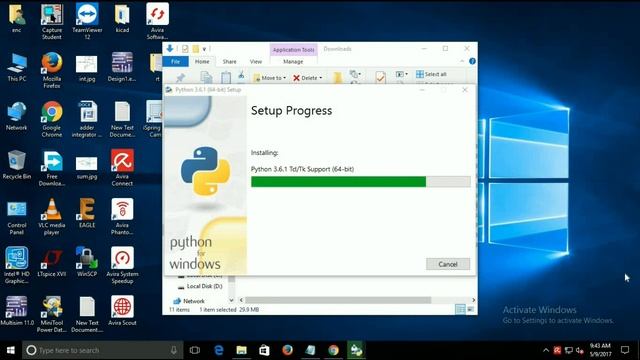This screenshot has width=640, height=360.
Task: Select Network in Explorer navigation pane
Action: coord(189,301)
